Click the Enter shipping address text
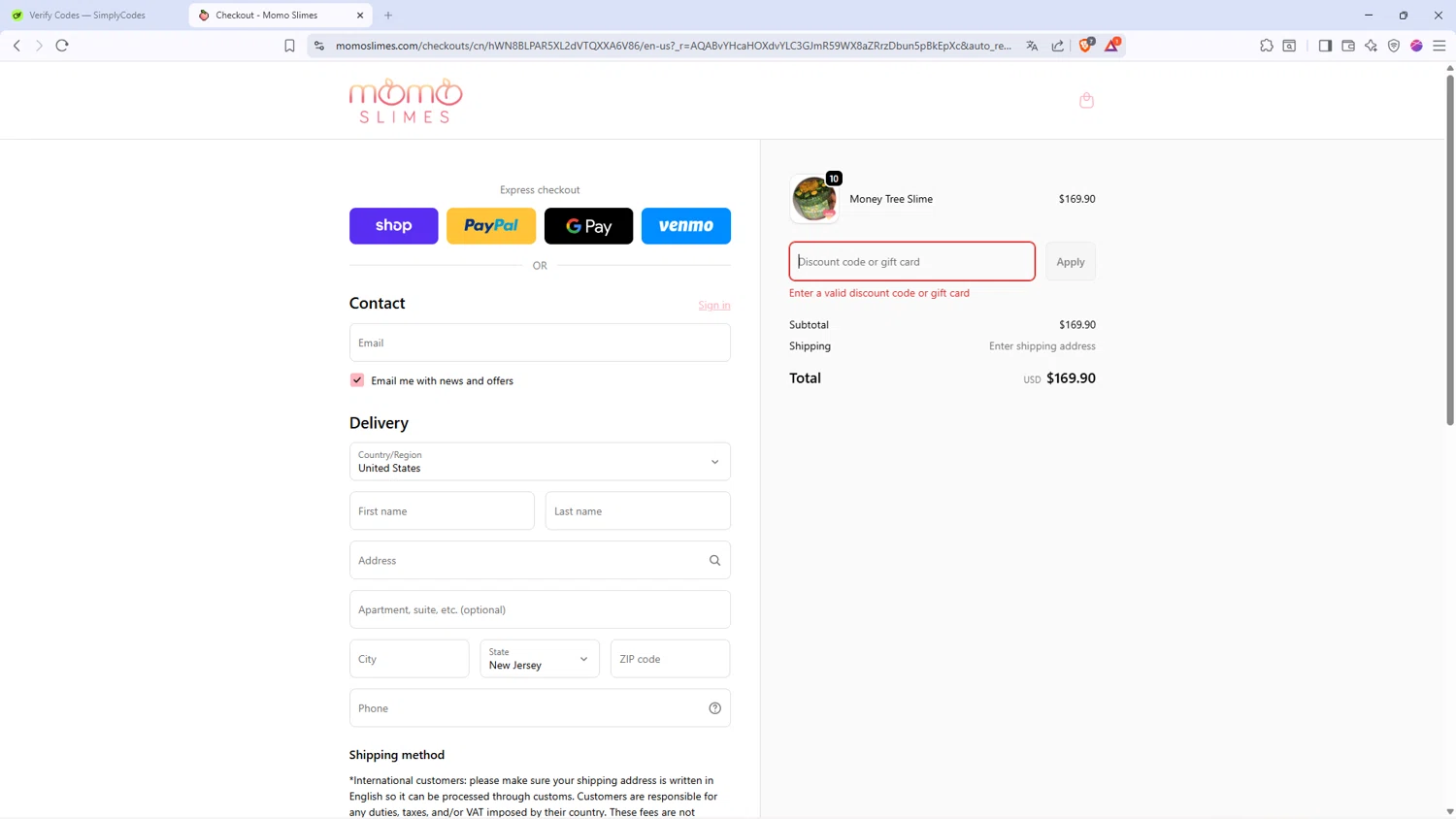 (x=1042, y=346)
